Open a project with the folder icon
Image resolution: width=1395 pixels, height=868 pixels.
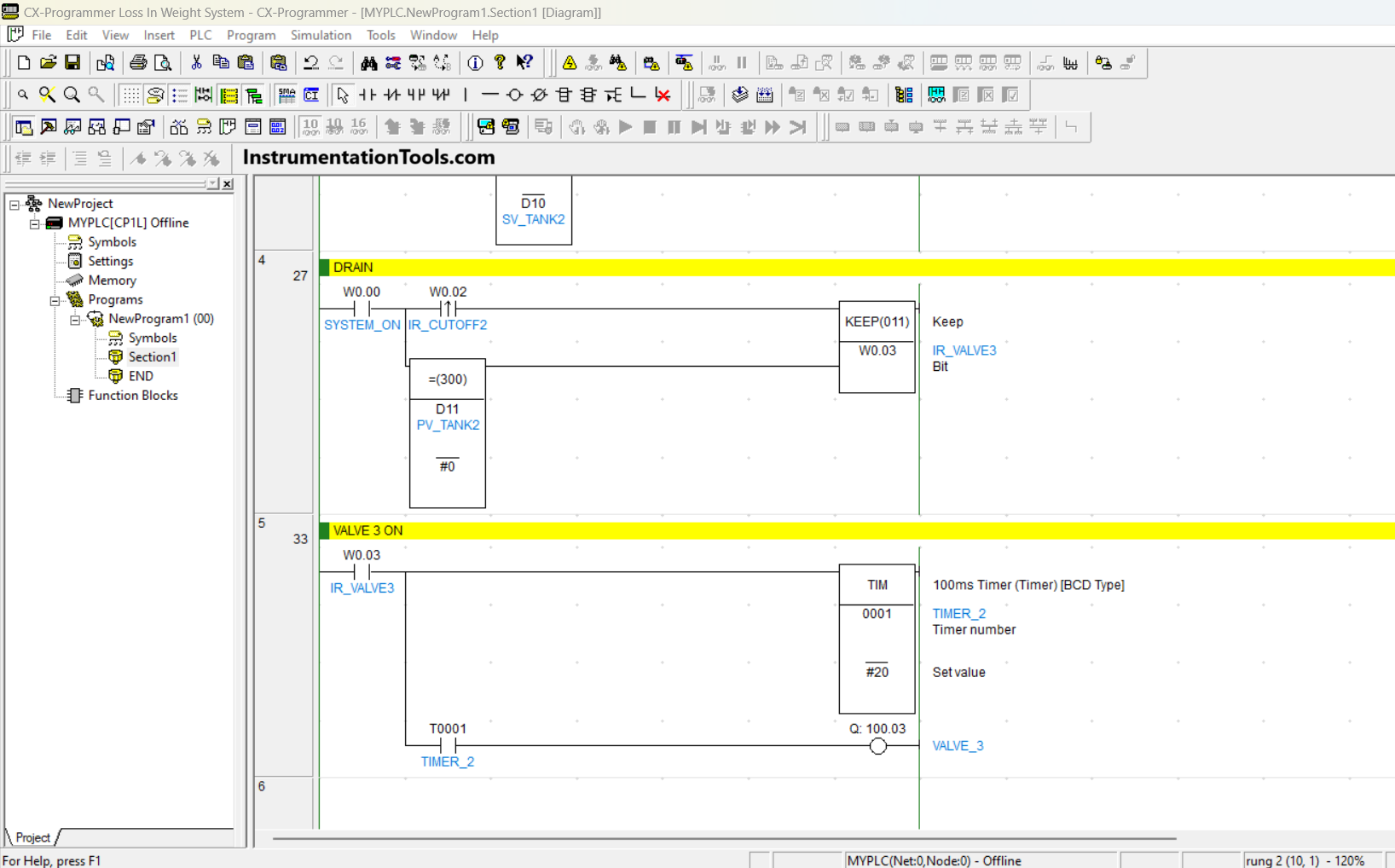coord(49,62)
